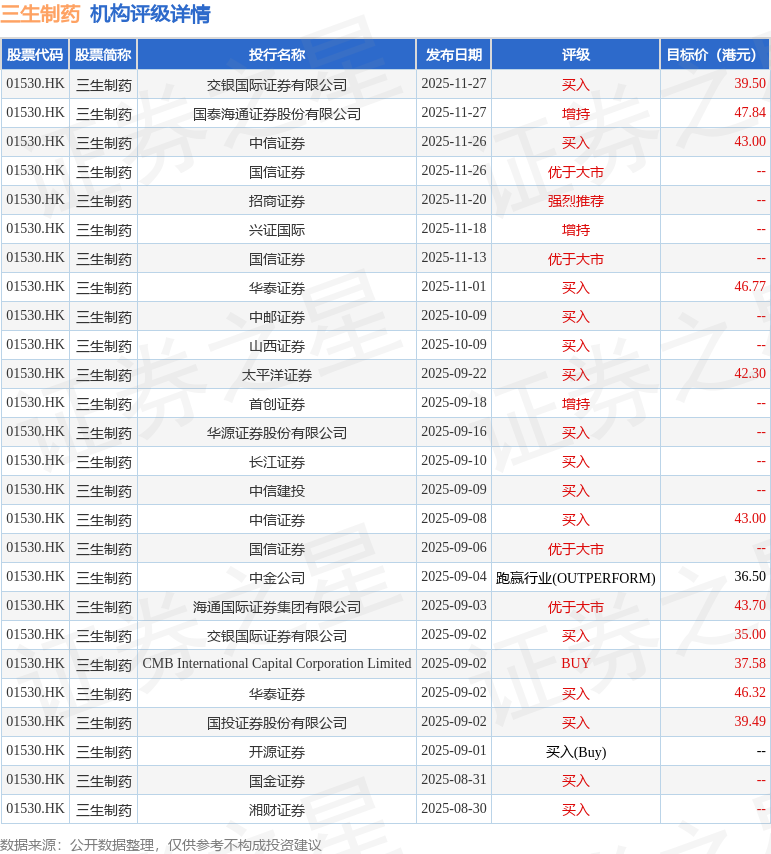Click the date 2025-08-30
The width and height of the screenshot is (771, 854).
tap(454, 808)
